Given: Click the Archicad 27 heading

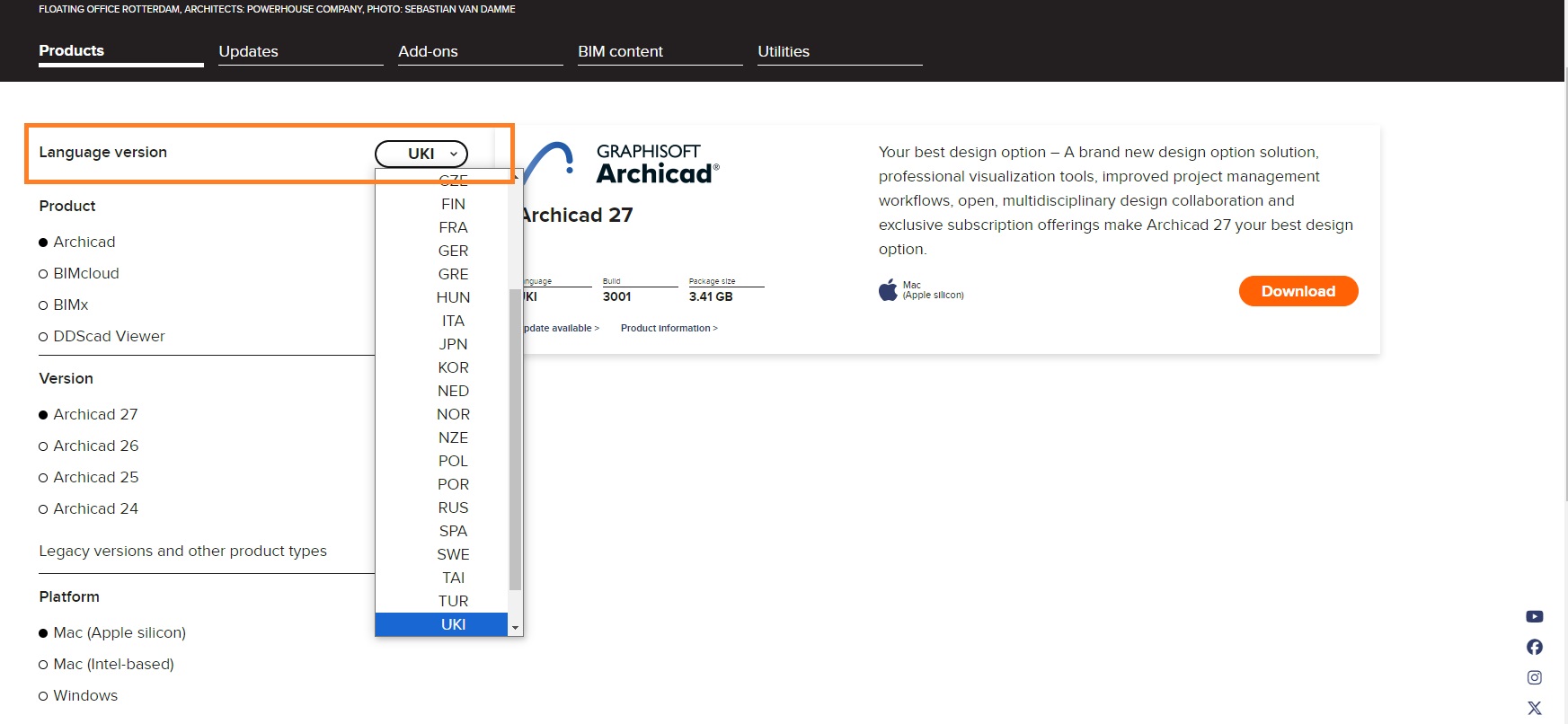Looking at the screenshot, I should tap(578, 215).
